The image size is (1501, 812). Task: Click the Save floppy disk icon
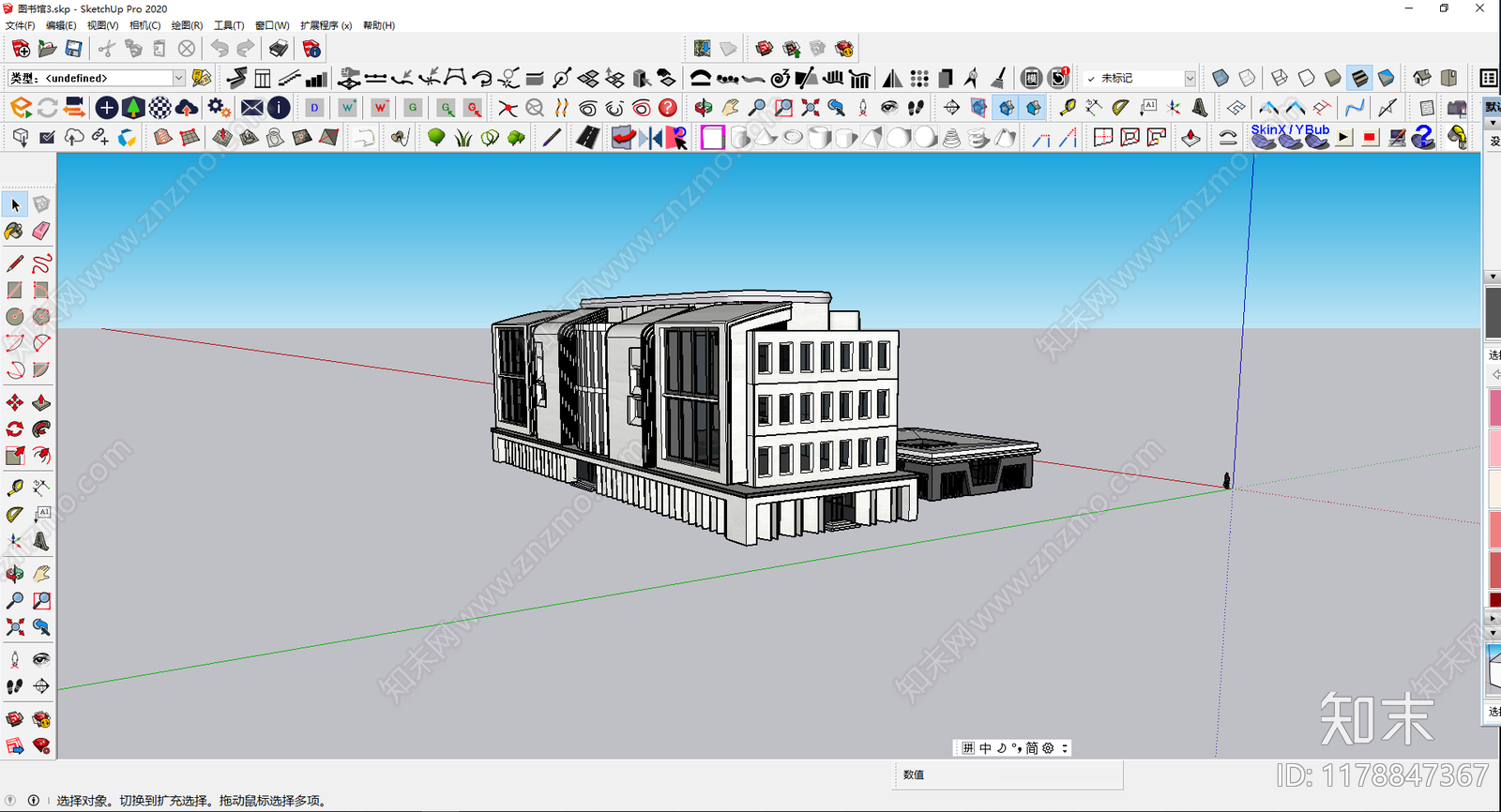click(x=73, y=49)
